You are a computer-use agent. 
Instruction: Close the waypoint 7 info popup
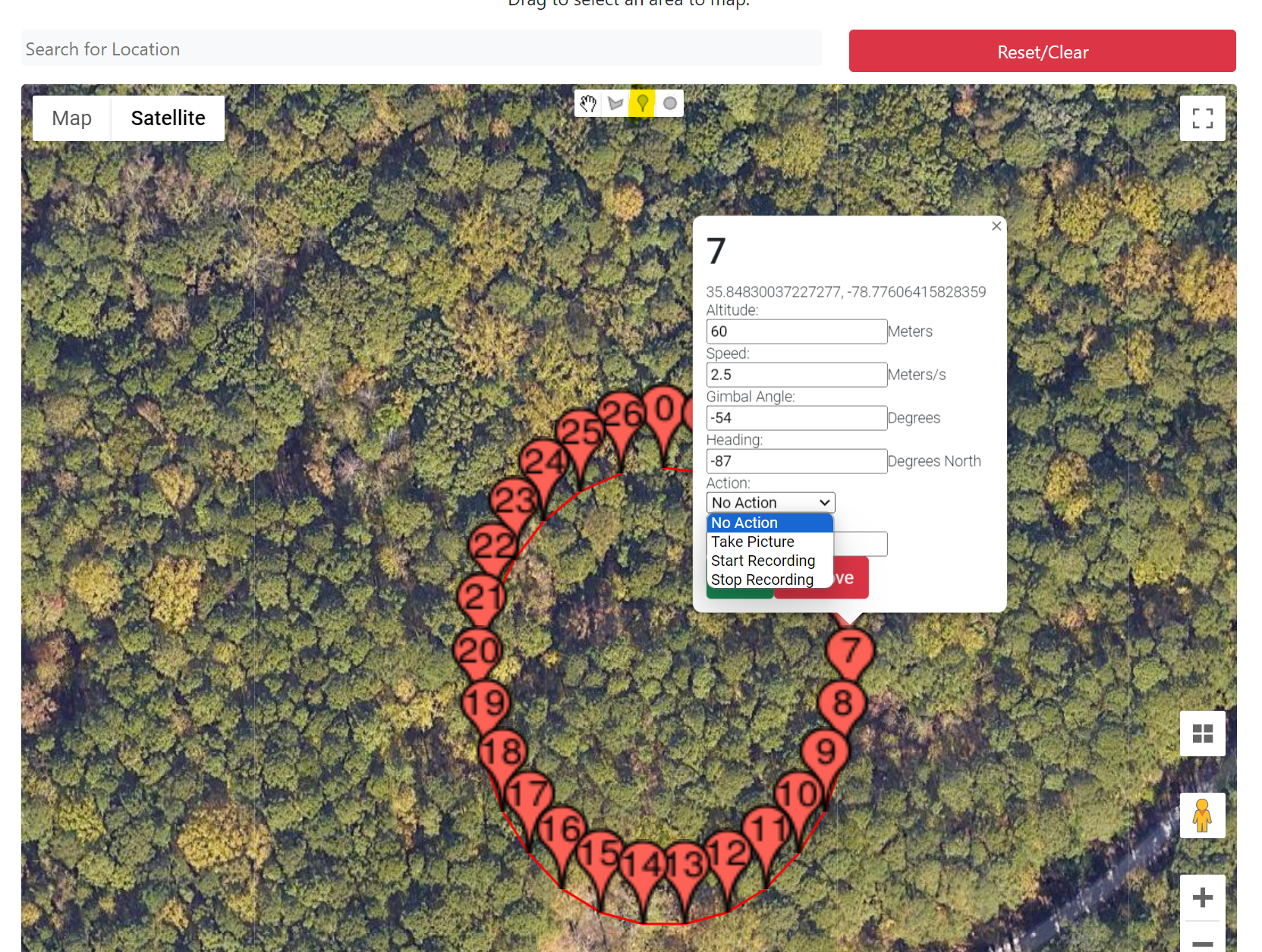pyautogui.click(x=996, y=226)
